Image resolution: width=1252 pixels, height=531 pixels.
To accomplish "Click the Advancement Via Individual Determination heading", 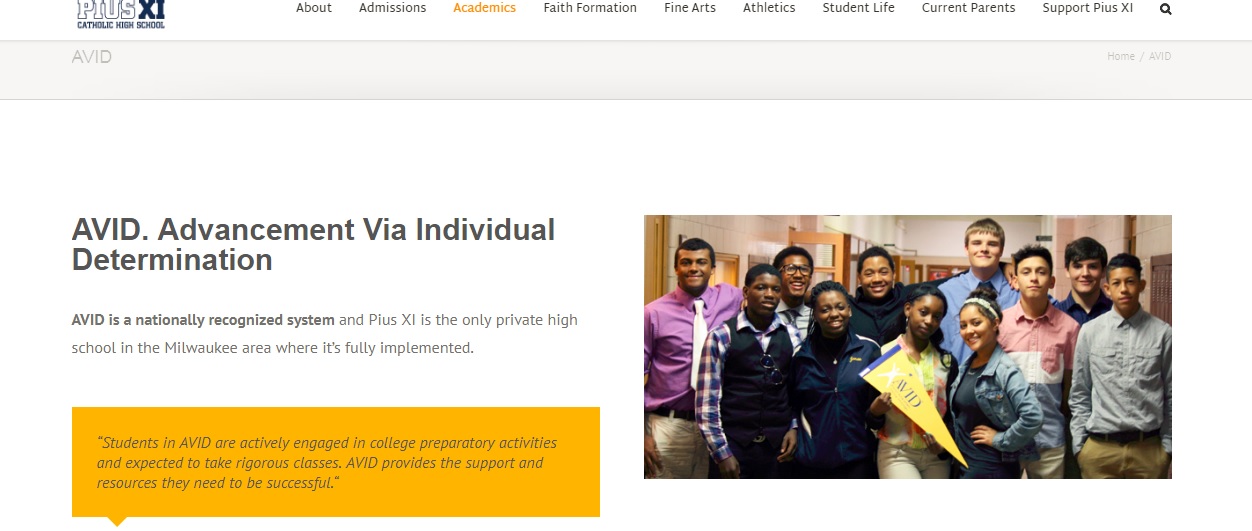I will coord(313,245).
